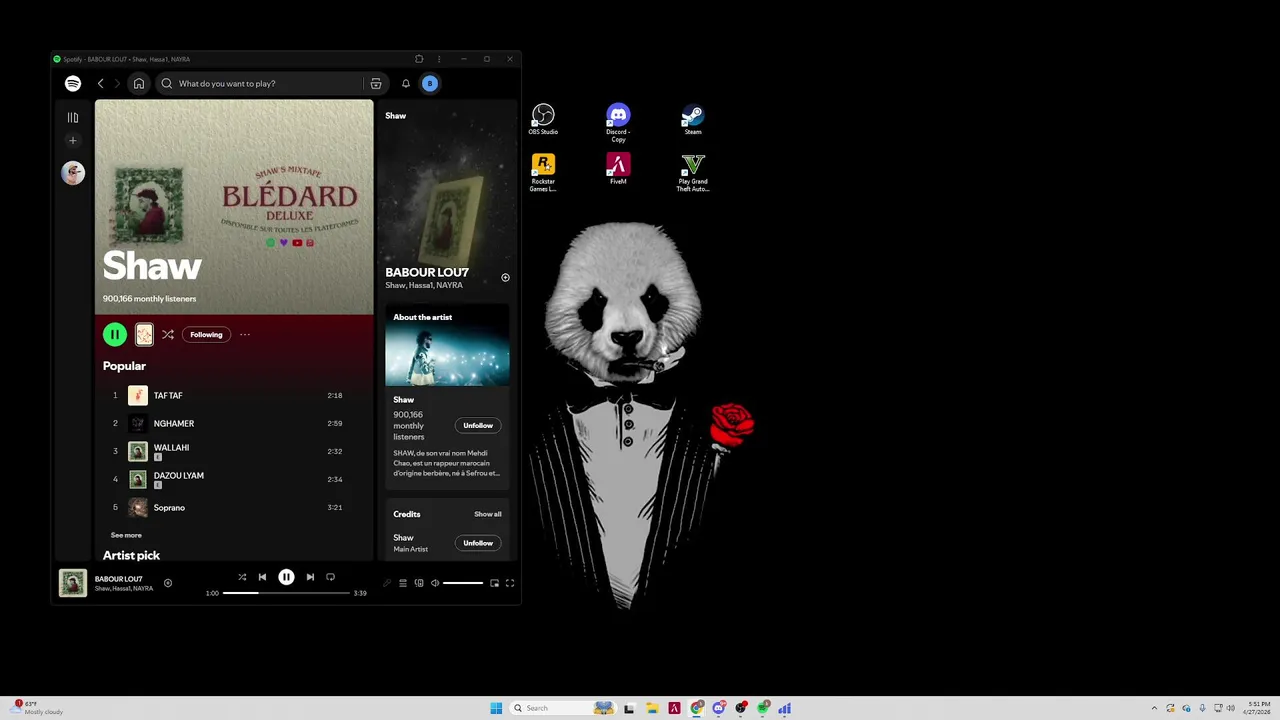Skip to the next track
This screenshot has height=720, width=1280.
click(310, 577)
